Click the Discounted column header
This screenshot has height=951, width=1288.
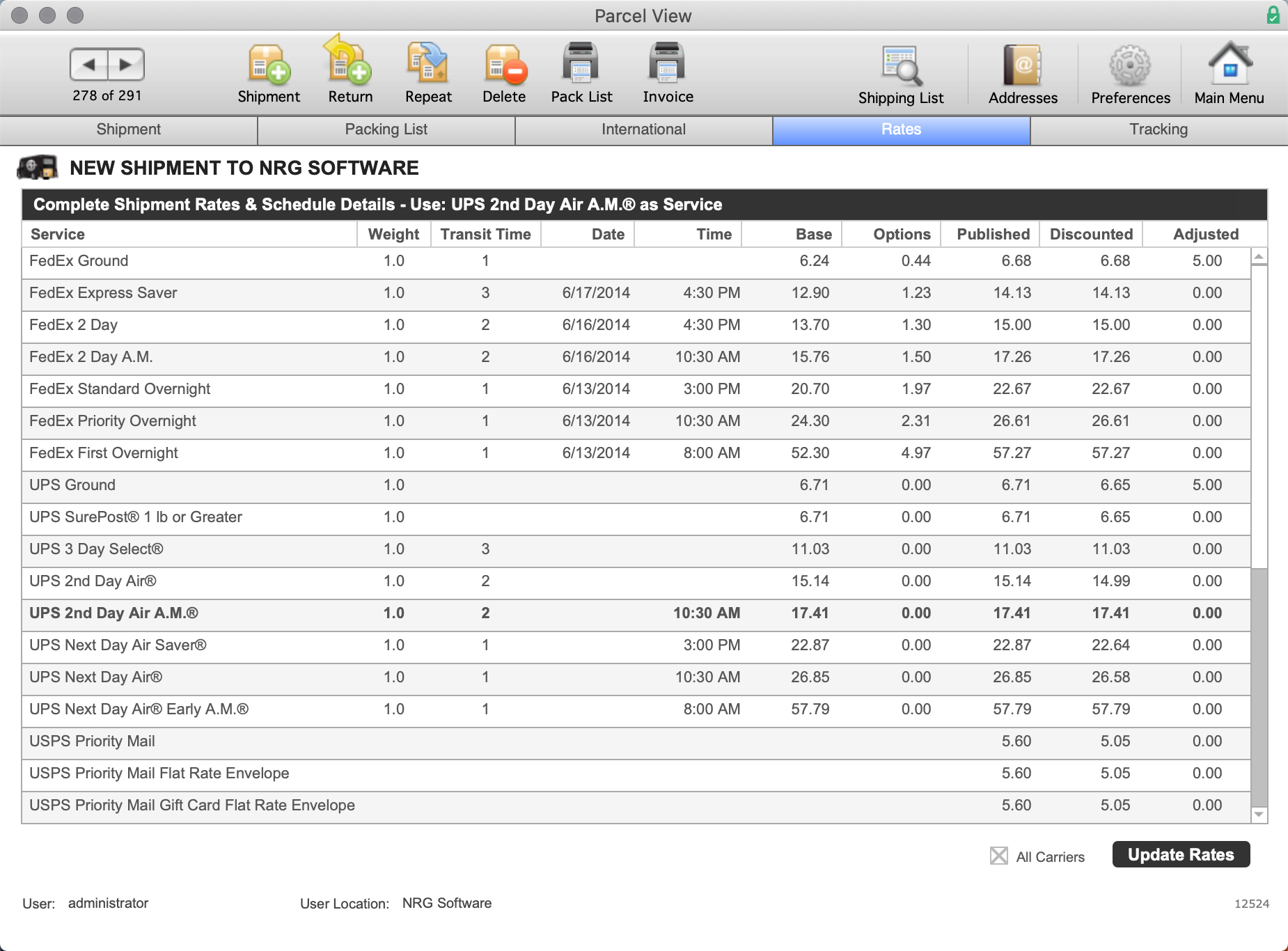[1091, 235]
